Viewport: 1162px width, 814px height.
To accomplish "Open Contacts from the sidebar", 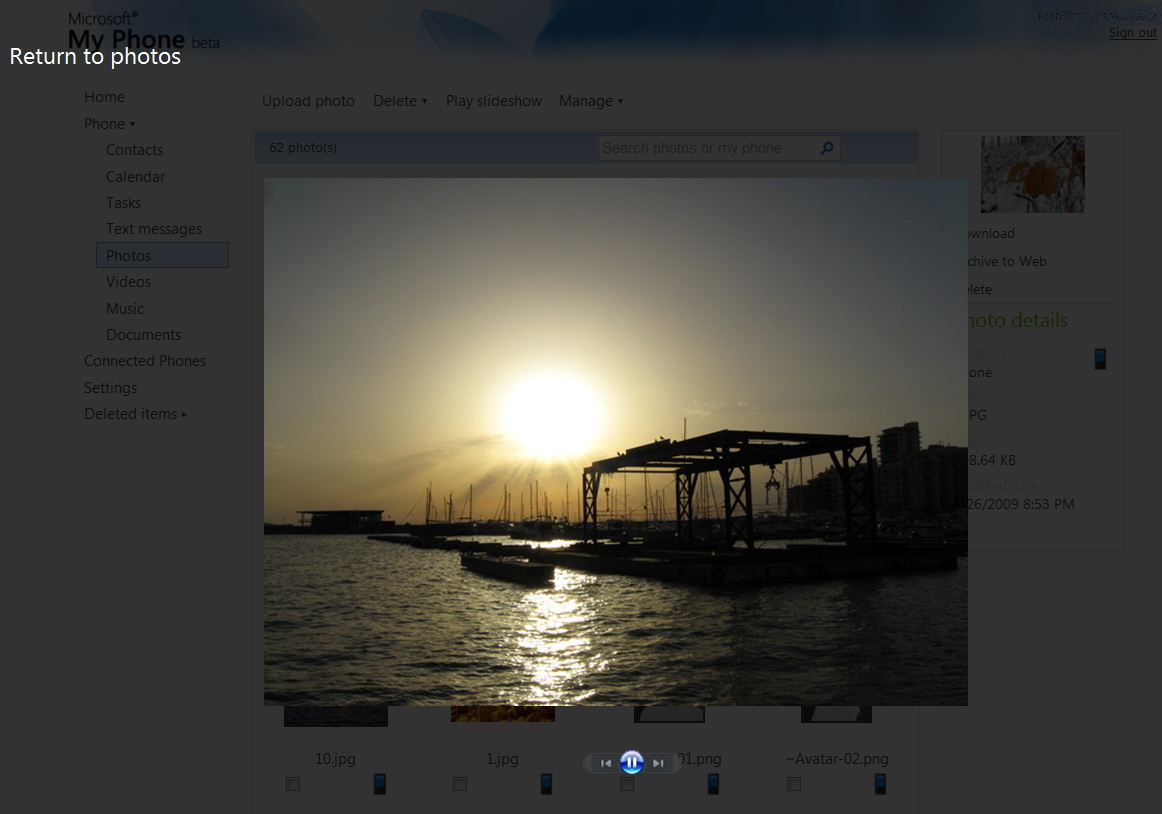I will (x=134, y=150).
